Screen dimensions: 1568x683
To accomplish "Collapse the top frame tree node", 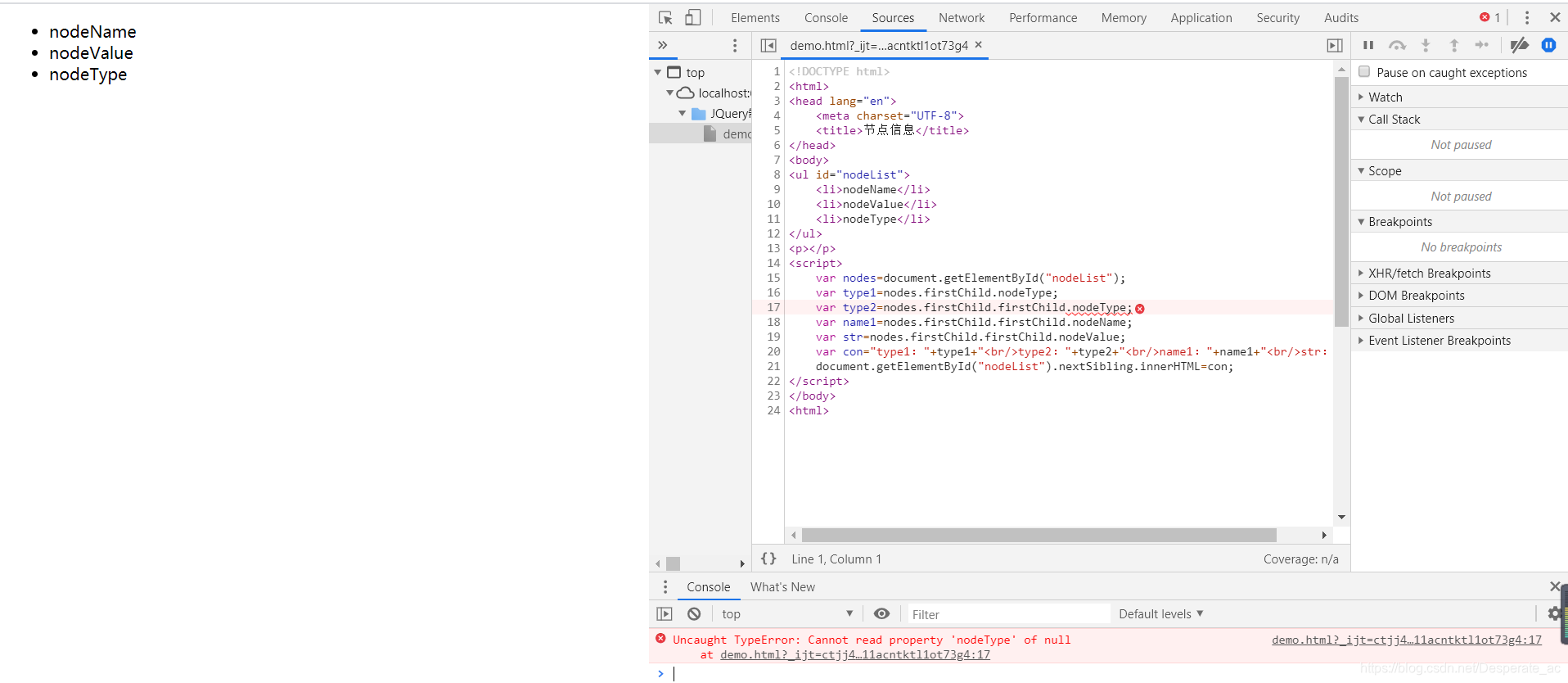I will point(658,73).
